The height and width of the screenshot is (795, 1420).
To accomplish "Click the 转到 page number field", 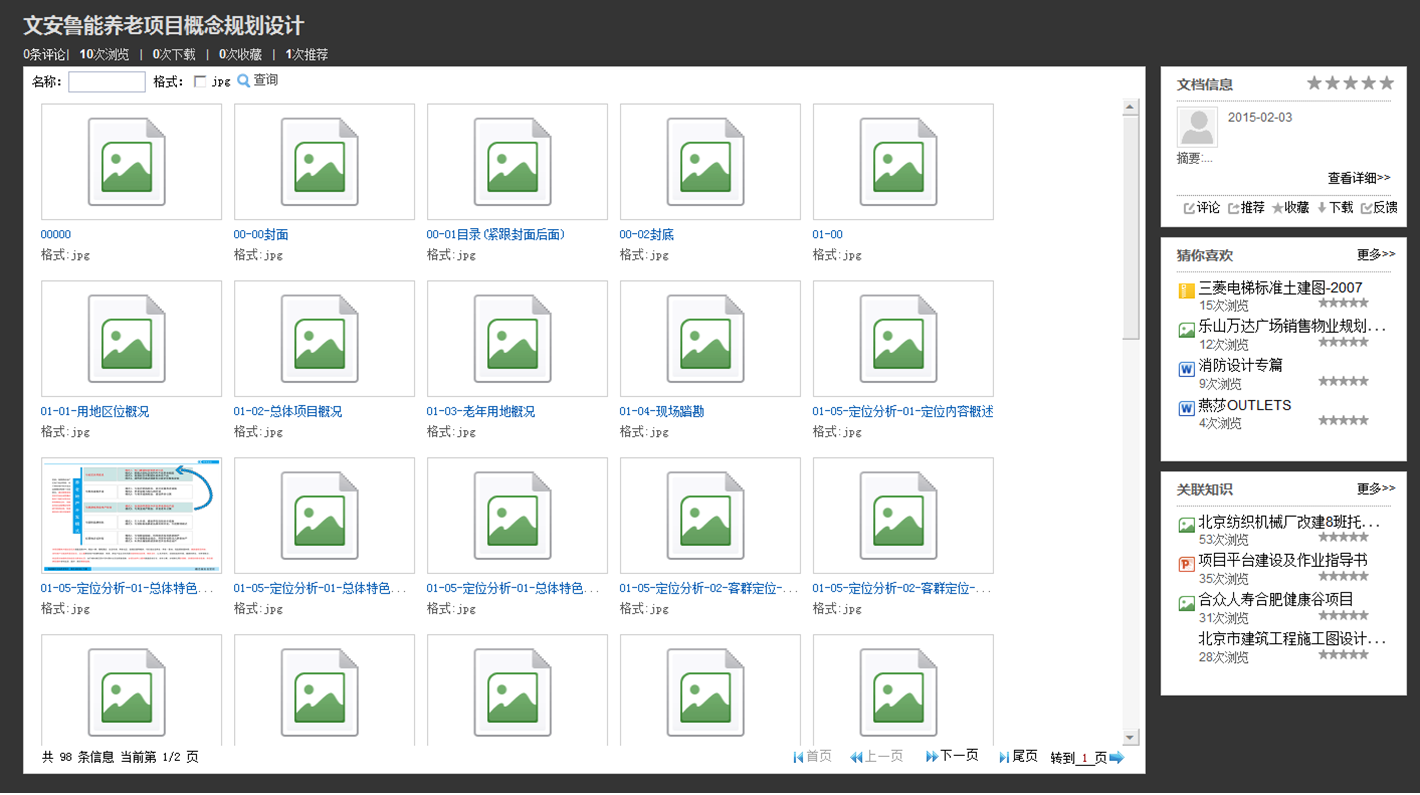I will click(1084, 758).
